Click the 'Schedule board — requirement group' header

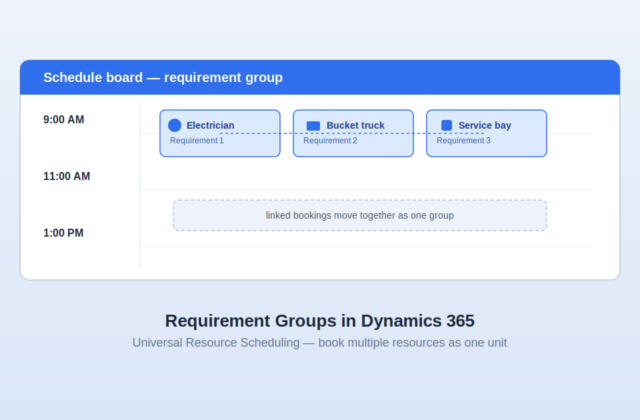pos(320,78)
